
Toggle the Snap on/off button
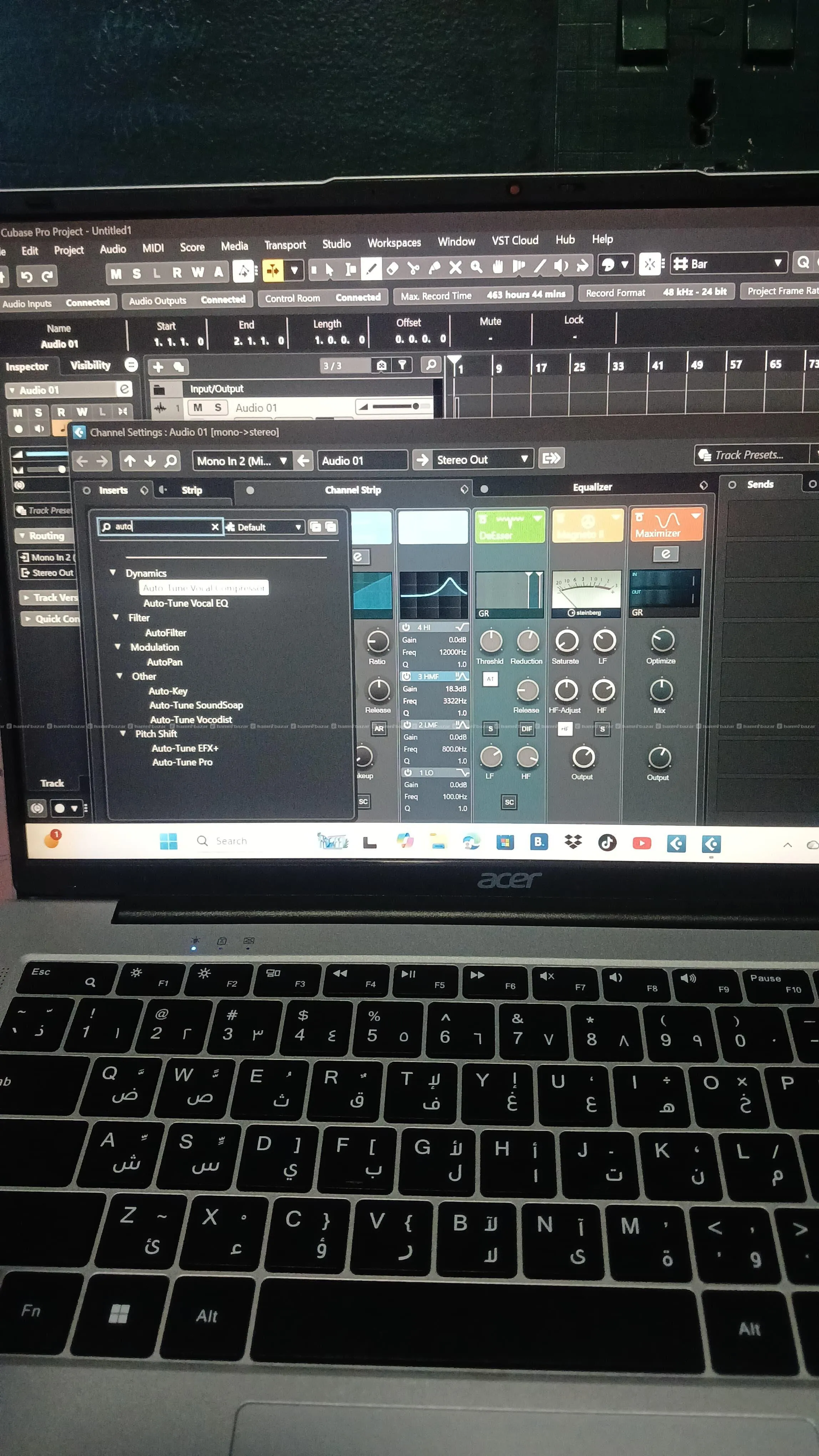(650, 264)
